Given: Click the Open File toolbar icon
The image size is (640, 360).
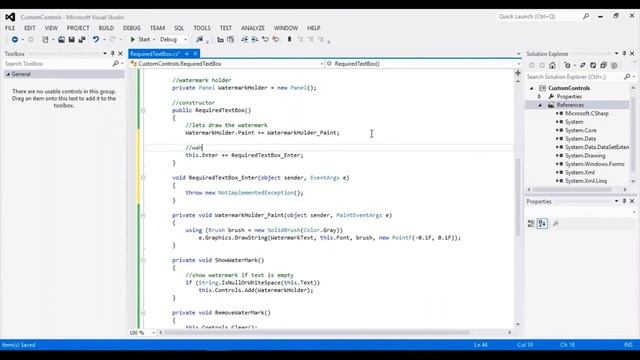Looking at the screenshot, I should [x=61, y=40].
